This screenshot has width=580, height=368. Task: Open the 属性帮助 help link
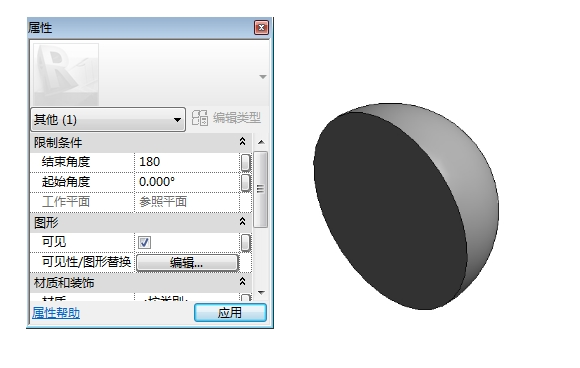(x=56, y=313)
